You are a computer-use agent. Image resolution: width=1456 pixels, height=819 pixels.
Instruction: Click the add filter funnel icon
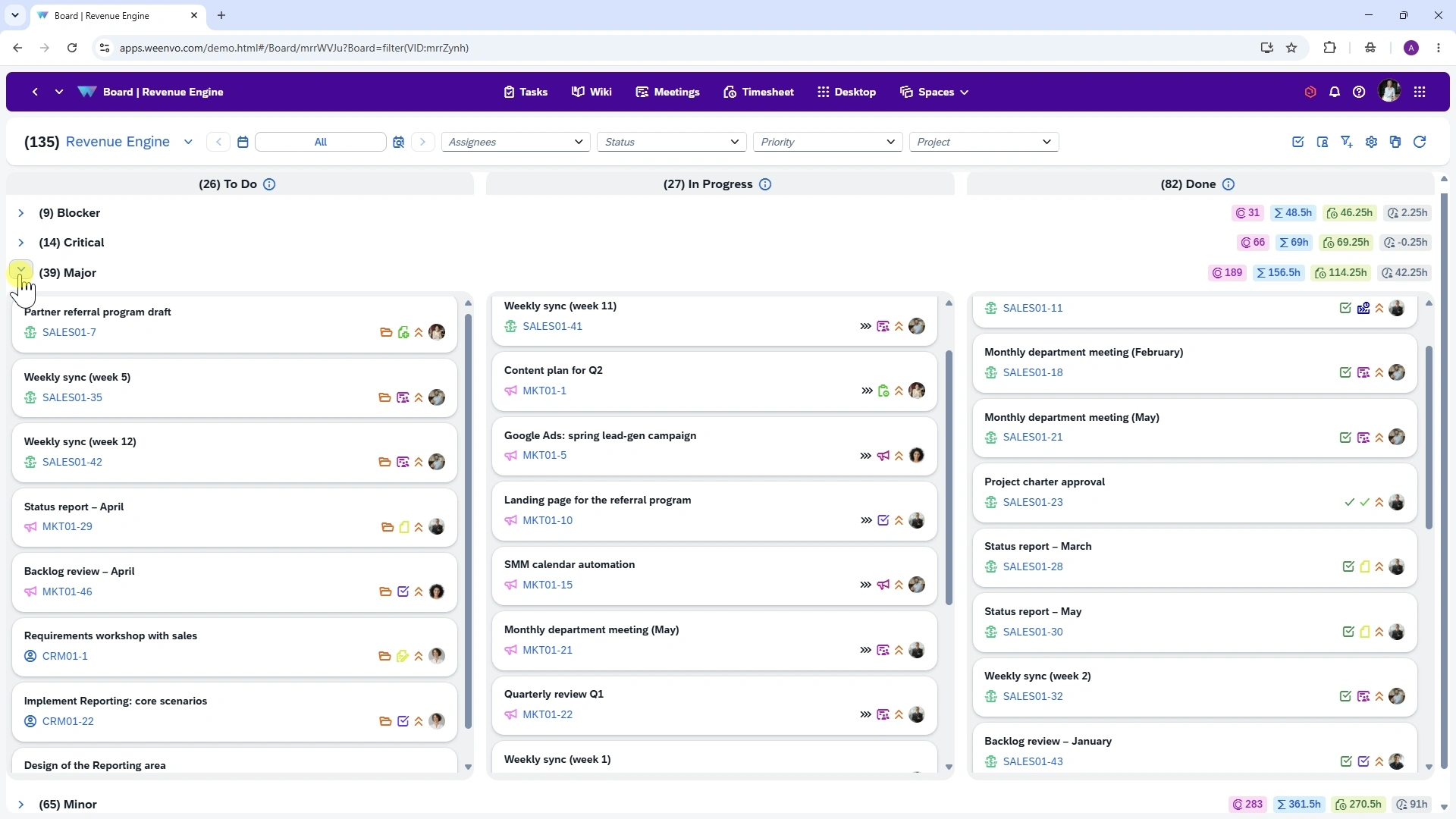[1347, 142]
